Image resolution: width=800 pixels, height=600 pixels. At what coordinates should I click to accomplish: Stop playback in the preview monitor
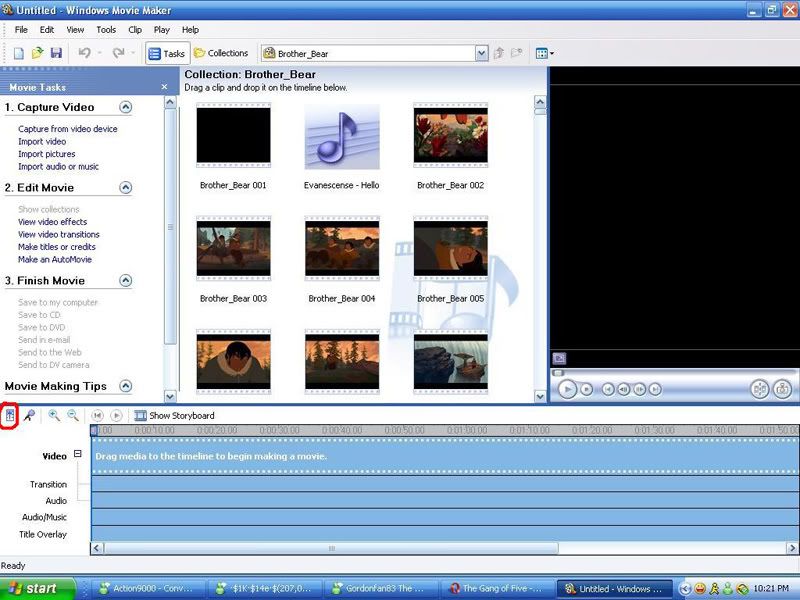(x=587, y=389)
